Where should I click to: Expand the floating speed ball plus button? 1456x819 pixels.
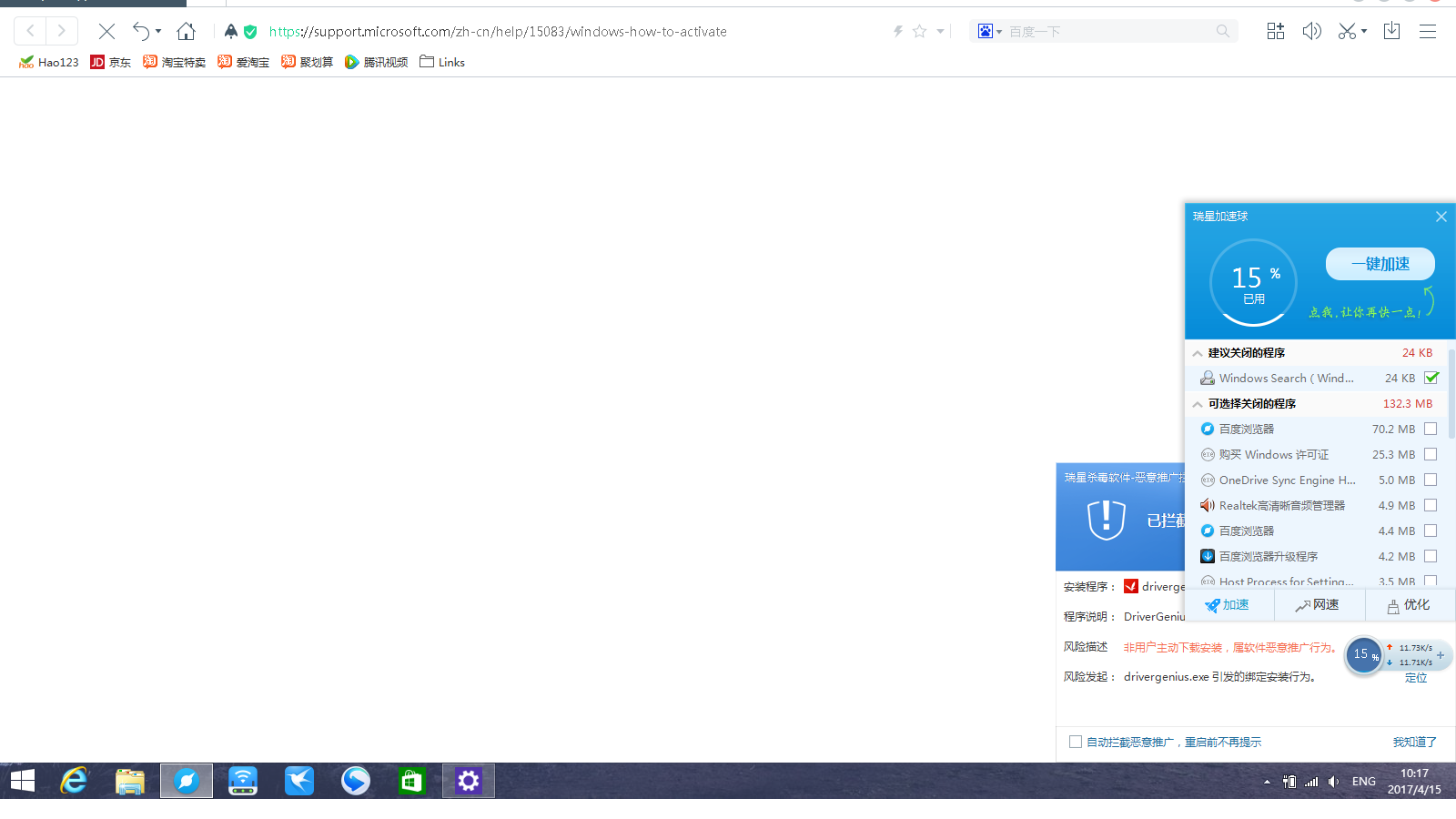click(1441, 655)
